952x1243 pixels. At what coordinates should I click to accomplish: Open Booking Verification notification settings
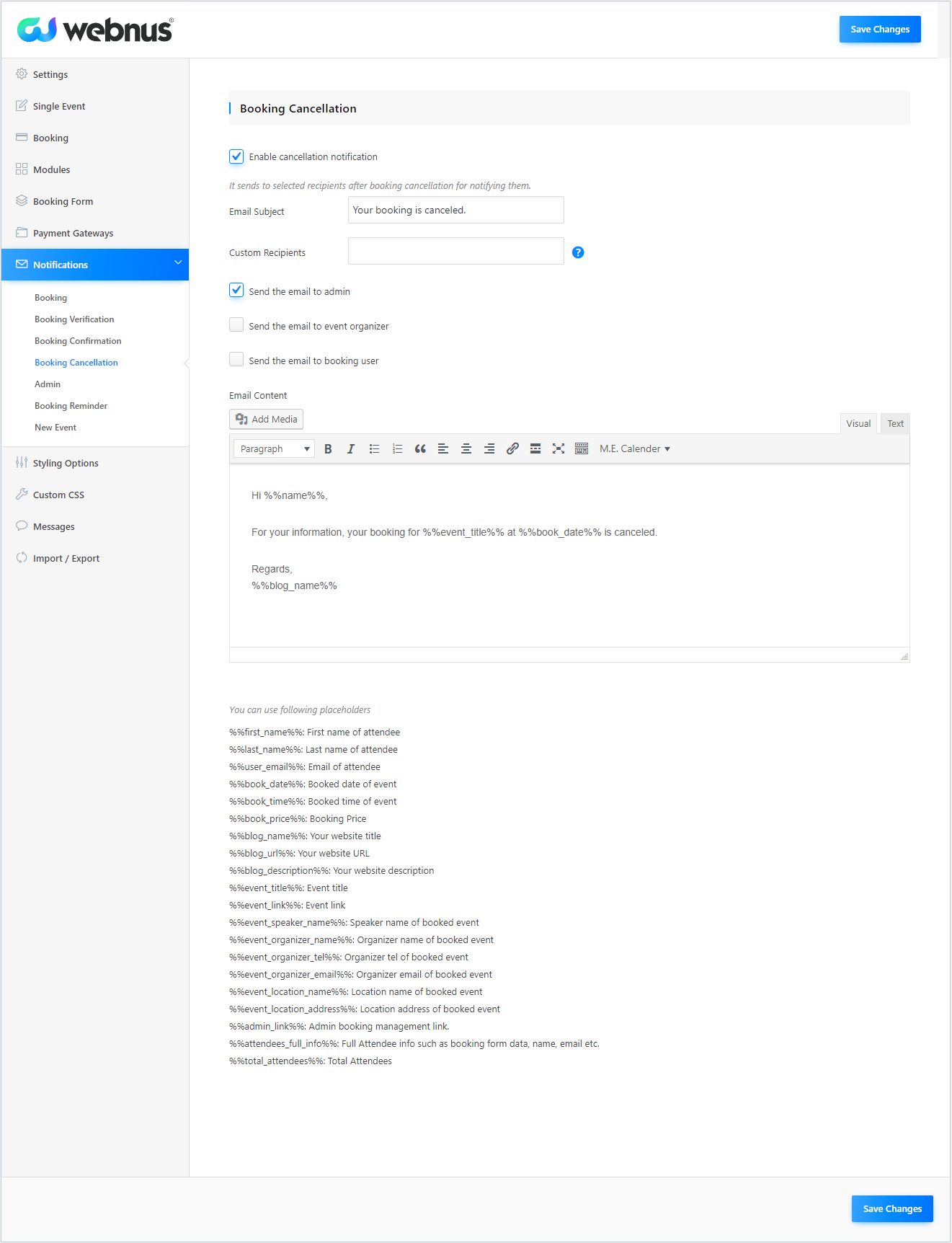point(74,319)
